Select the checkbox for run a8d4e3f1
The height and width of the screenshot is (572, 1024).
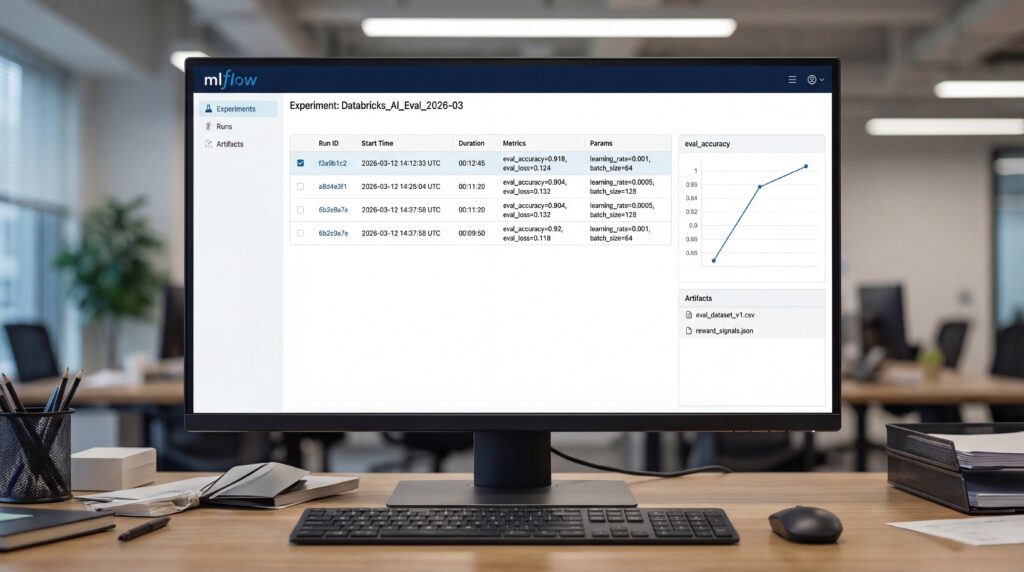point(300,186)
